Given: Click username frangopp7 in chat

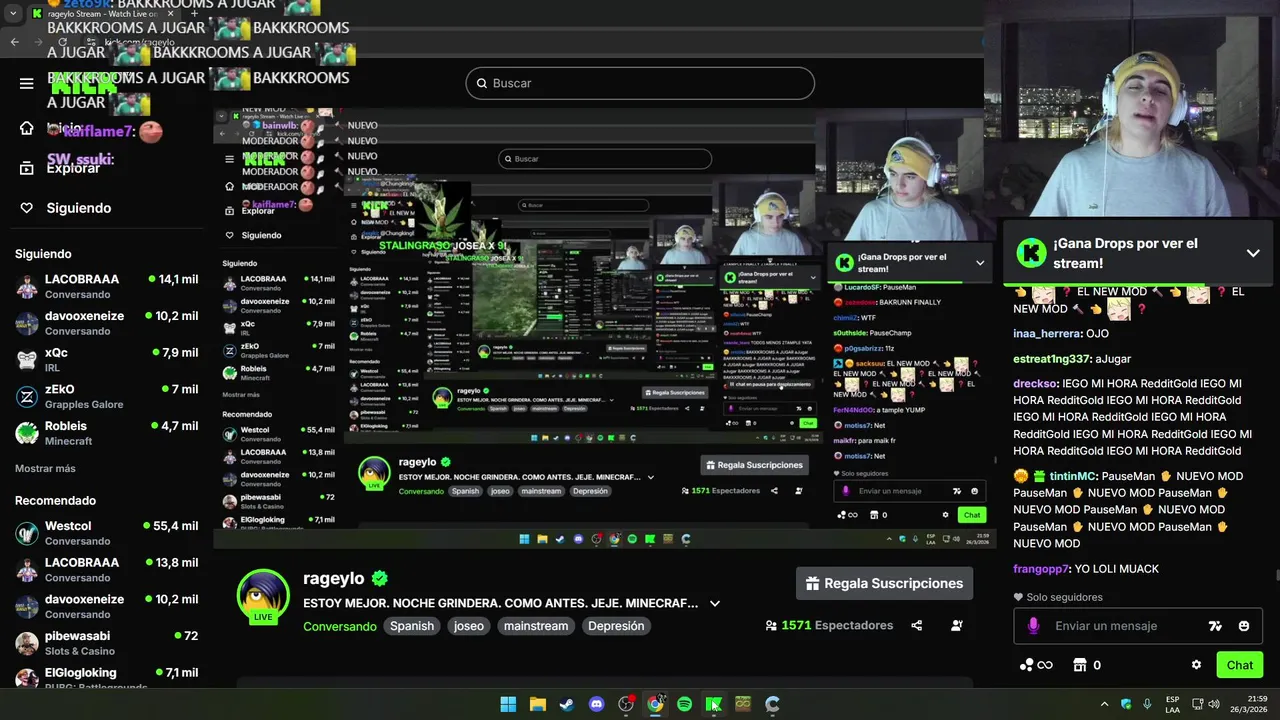Looking at the screenshot, I should pos(1041,569).
